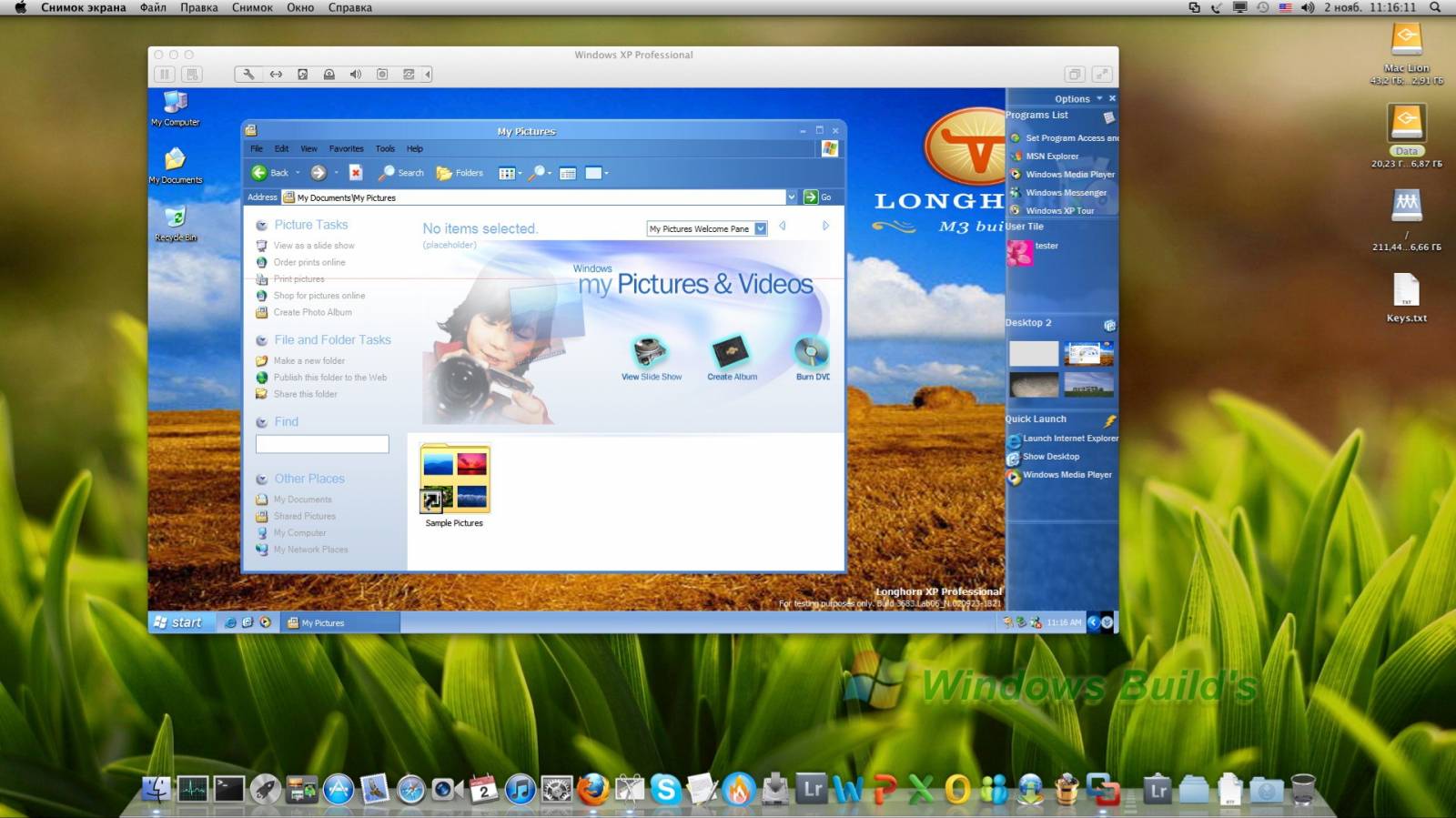The image size is (1456, 818).
Task: Open Skype from the Dock
Action: (x=665, y=789)
